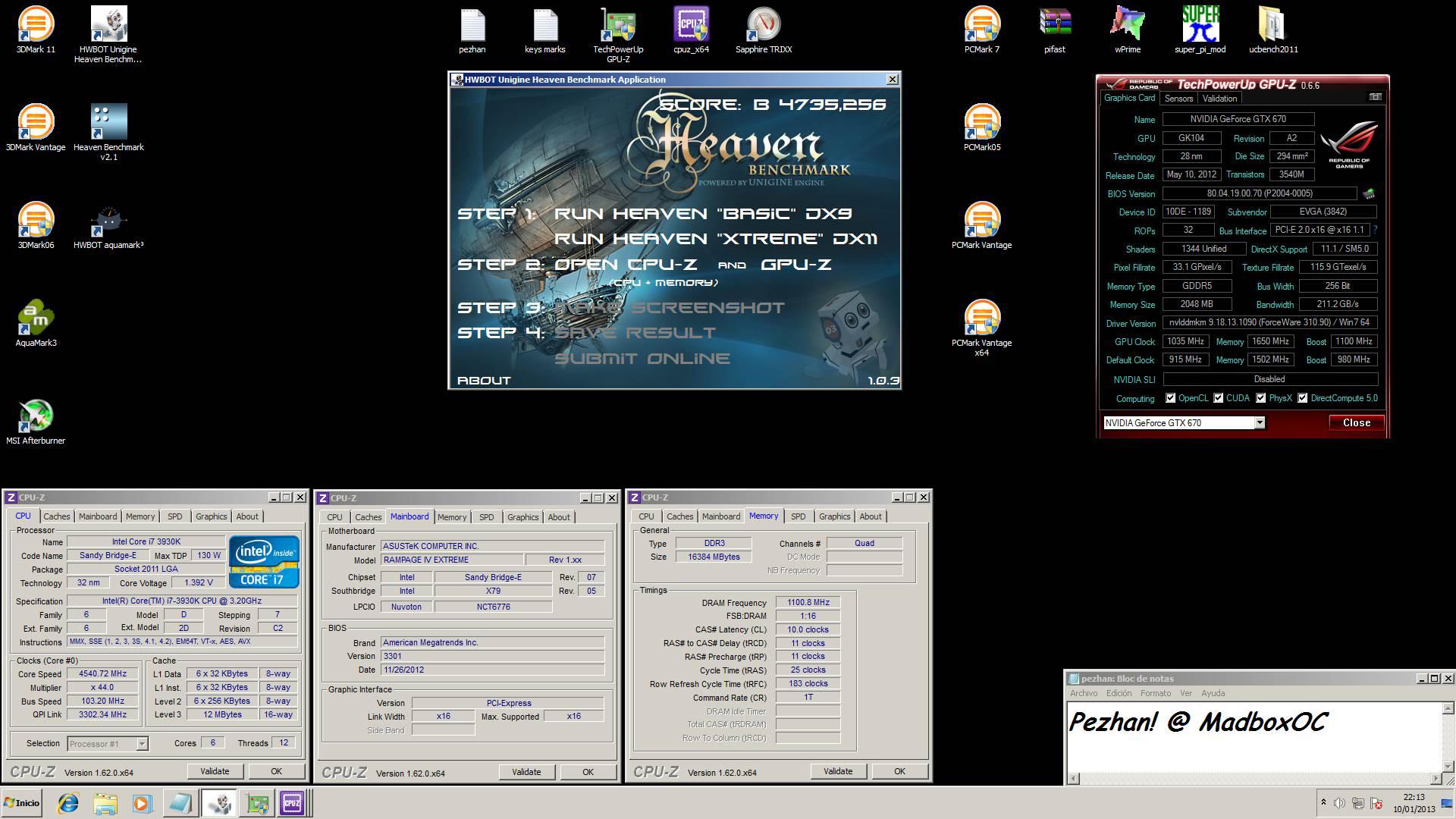This screenshot has height=819, width=1456.
Task: Show hidden system tray icons arrow
Action: pos(1323,803)
